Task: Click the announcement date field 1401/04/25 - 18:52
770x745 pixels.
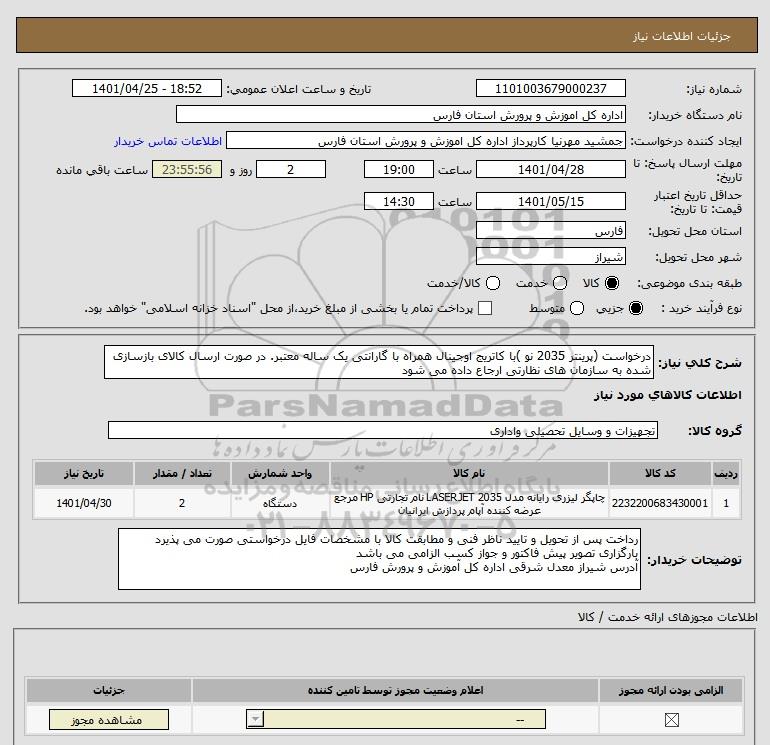Action: [x=147, y=88]
